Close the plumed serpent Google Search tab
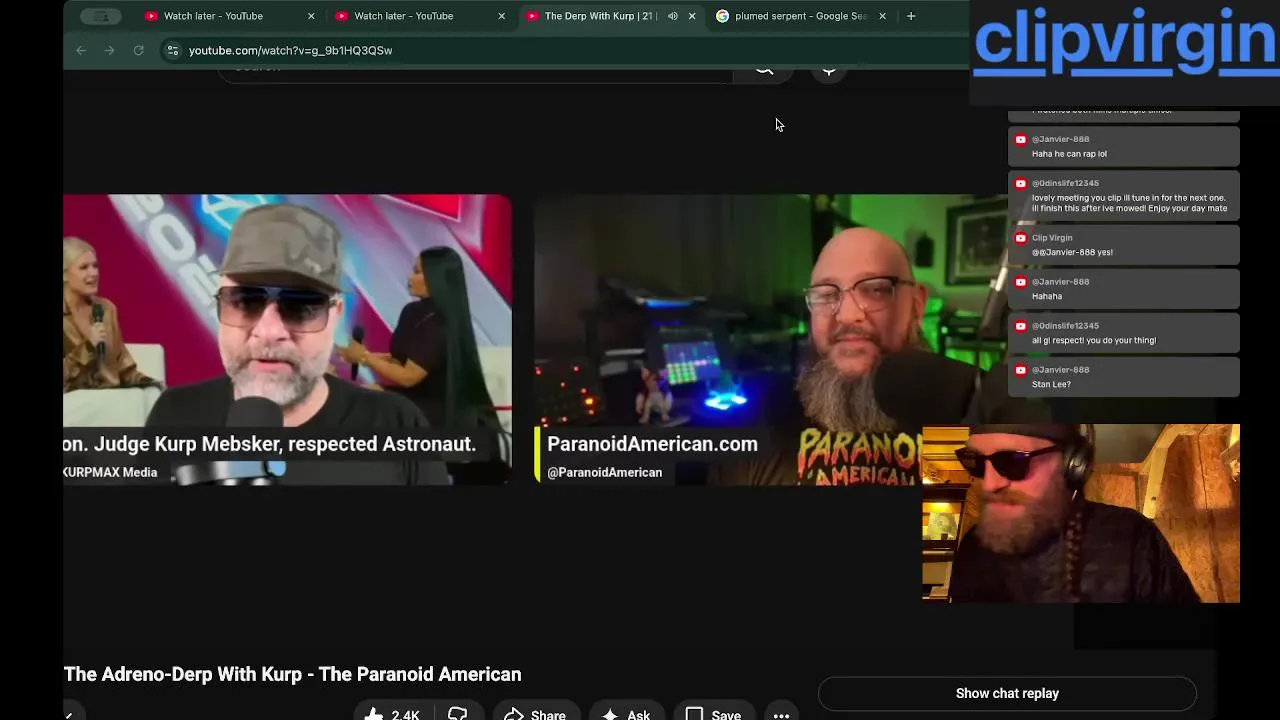Image resolution: width=1280 pixels, height=720 pixels. point(882,16)
